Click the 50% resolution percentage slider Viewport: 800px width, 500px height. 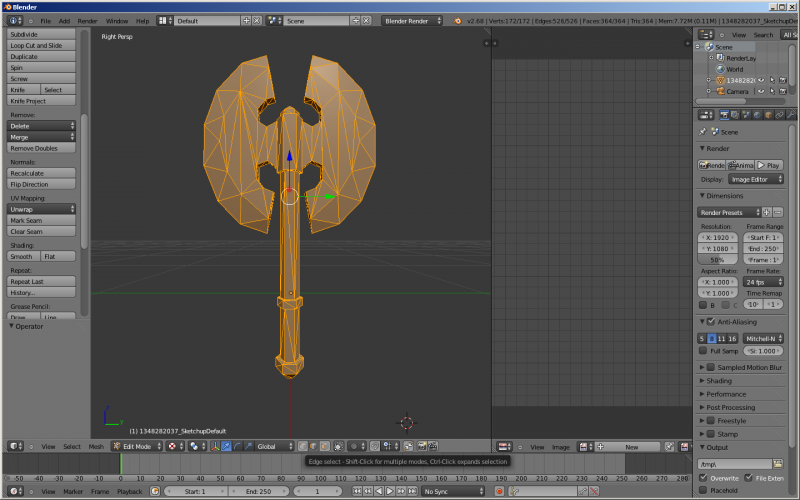click(717, 259)
